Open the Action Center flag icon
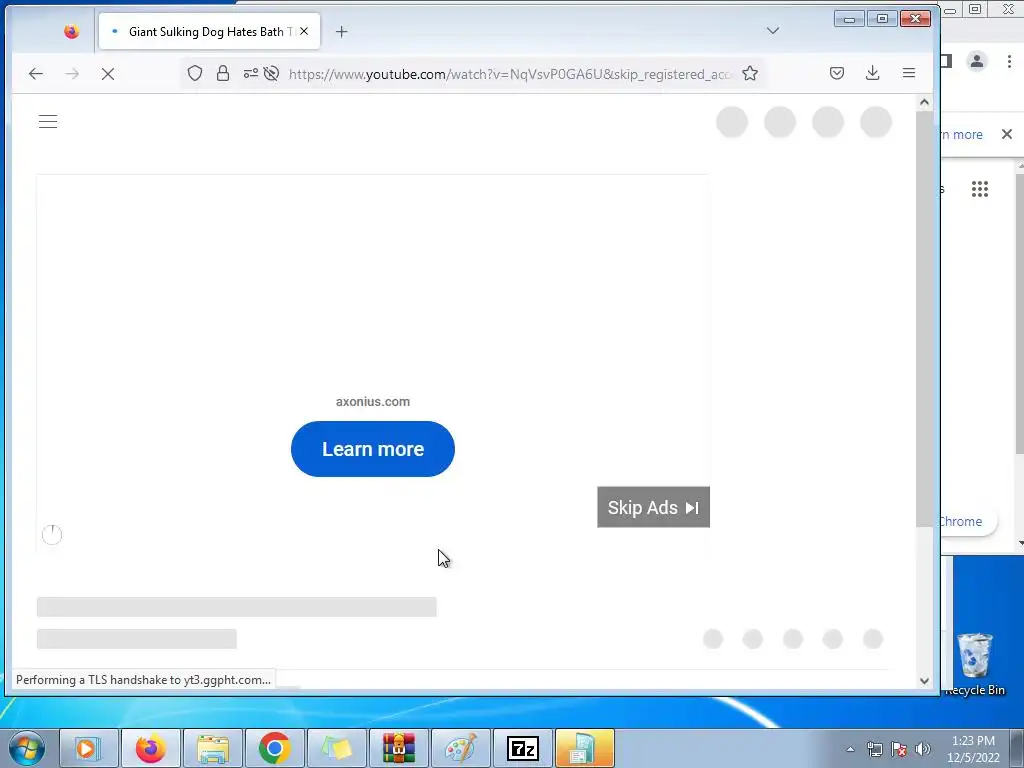Image resolution: width=1024 pixels, height=768 pixels. click(899, 749)
